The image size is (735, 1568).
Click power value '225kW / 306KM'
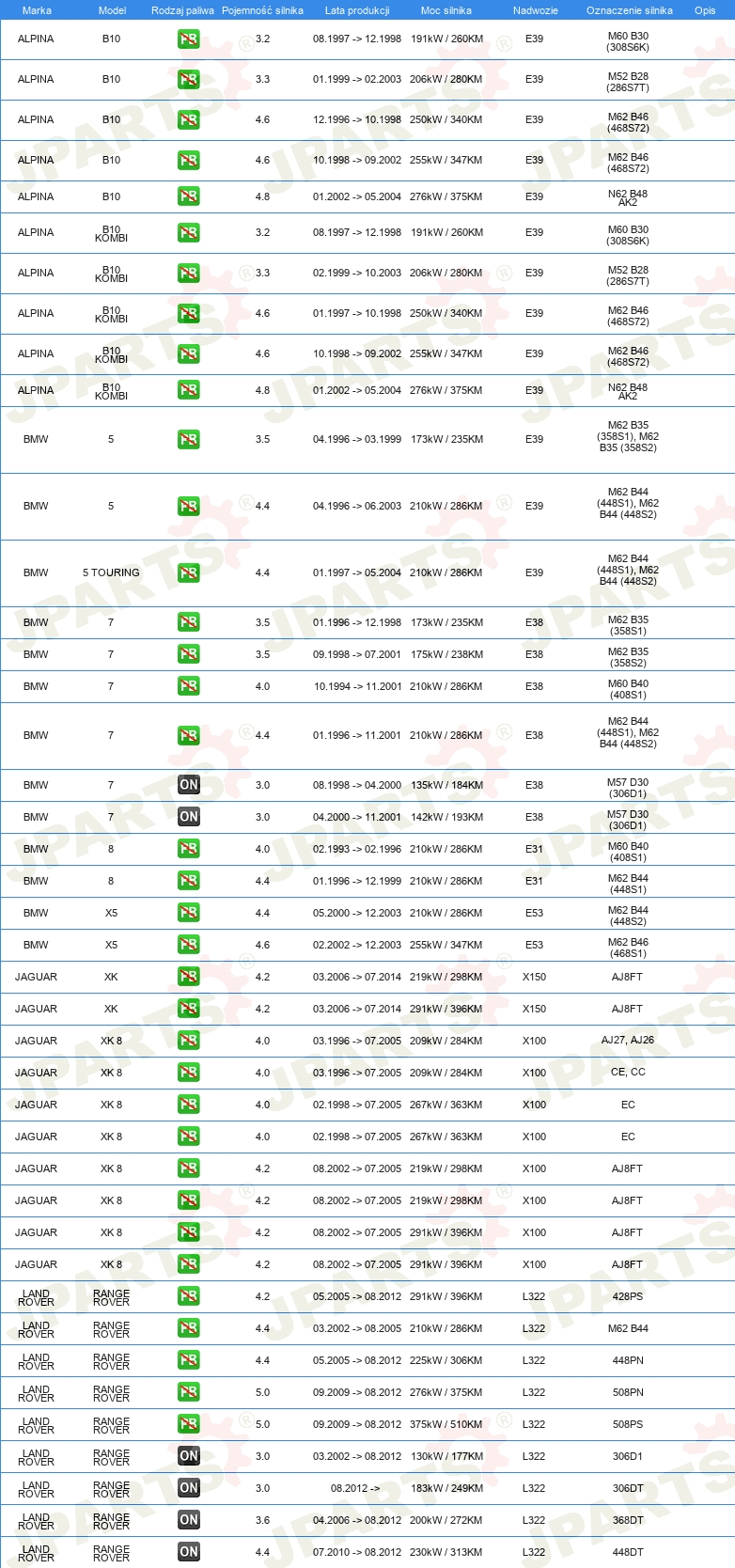pyautogui.click(x=446, y=1360)
